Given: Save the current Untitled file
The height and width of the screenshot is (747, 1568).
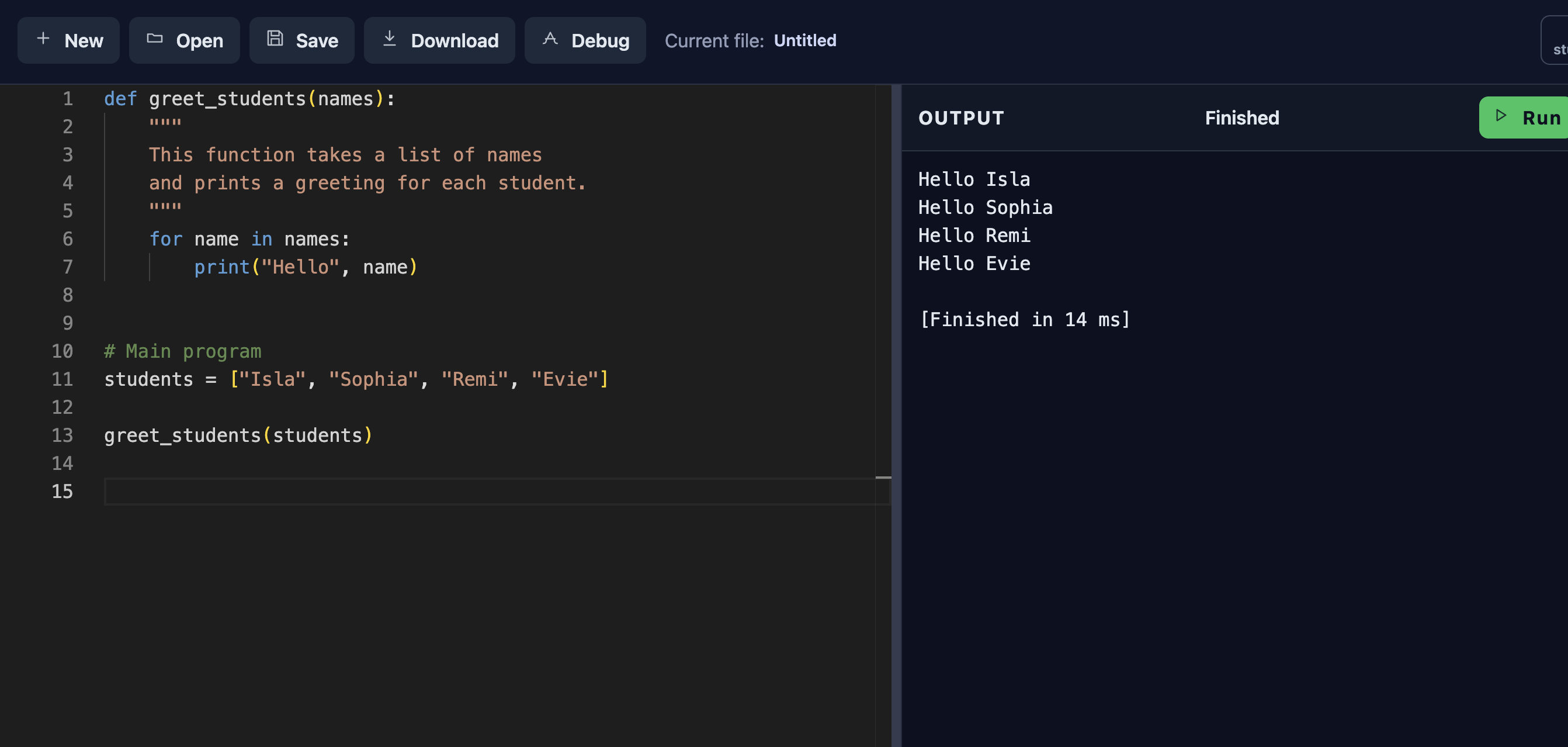Looking at the screenshot, I should point(301,40).
